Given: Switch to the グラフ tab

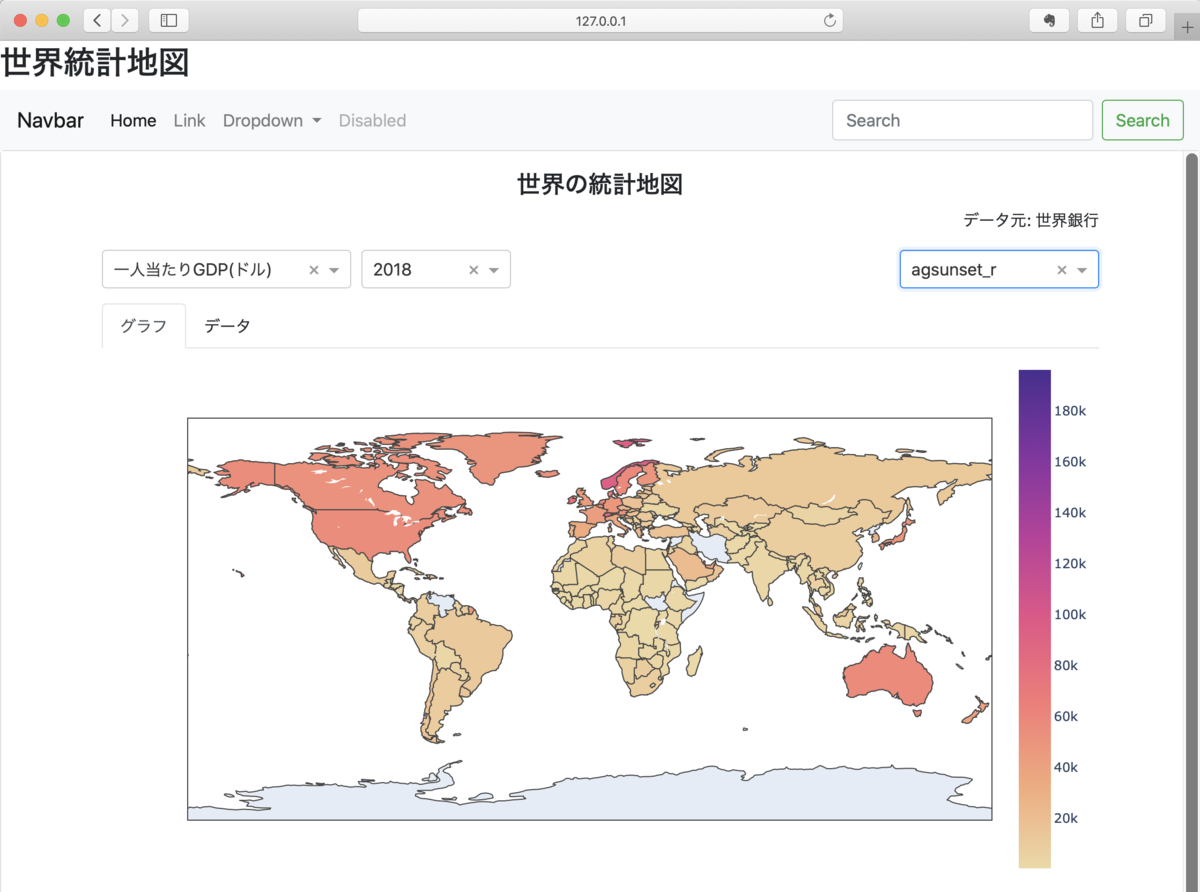Looking at the screenshot, I should (144, 326).
